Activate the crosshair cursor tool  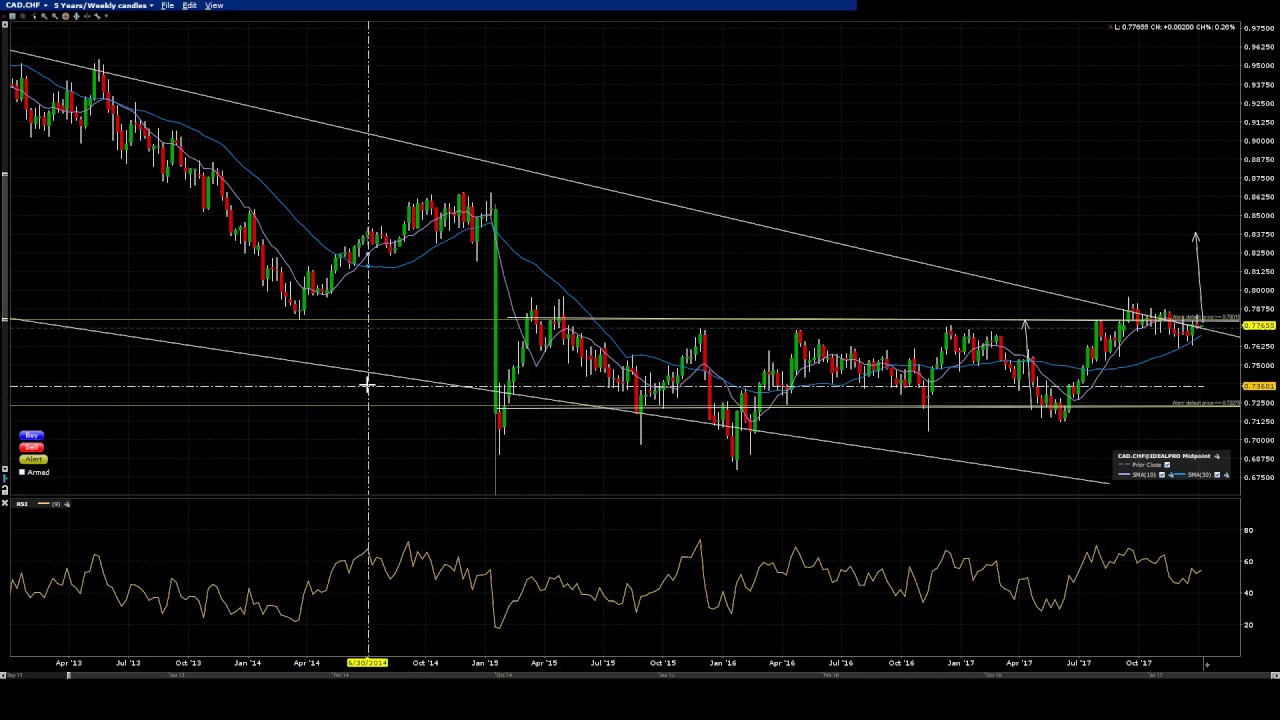(x=66, y=16)
